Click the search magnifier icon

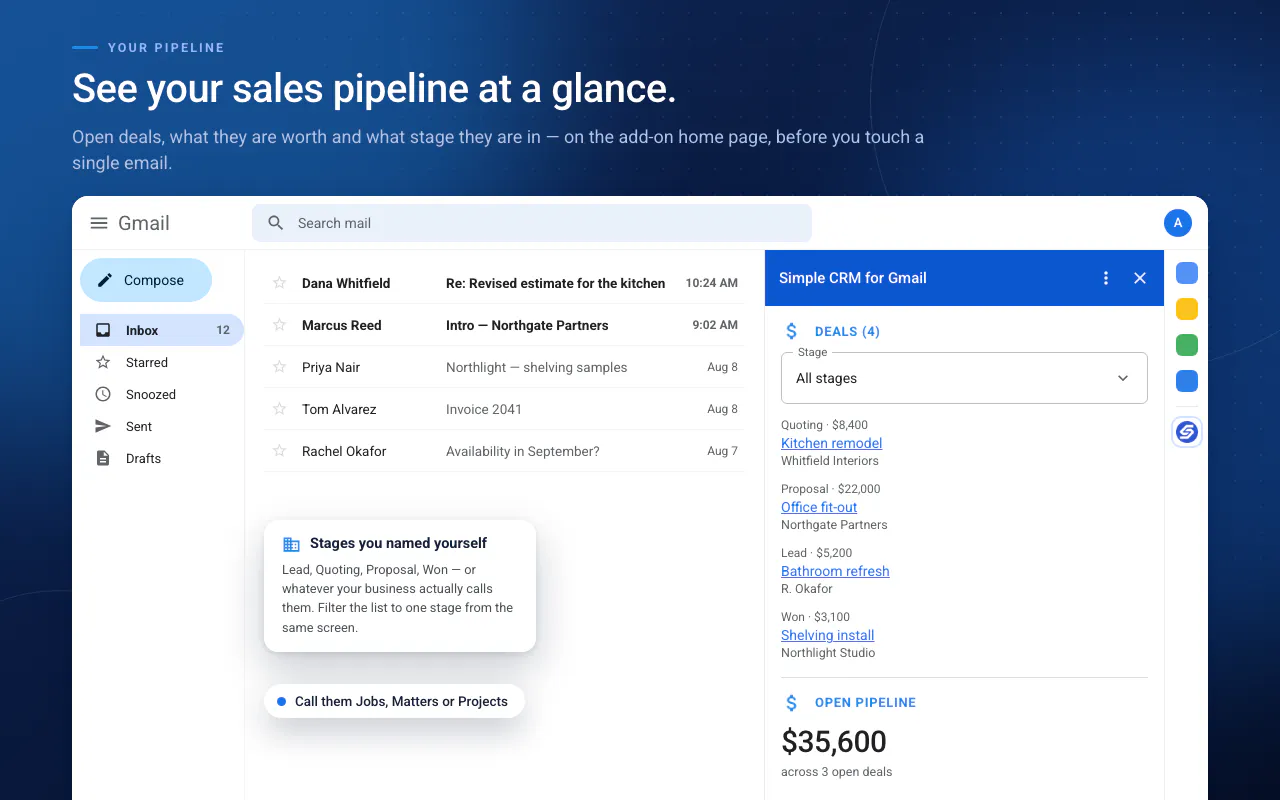tap(276, 223)
